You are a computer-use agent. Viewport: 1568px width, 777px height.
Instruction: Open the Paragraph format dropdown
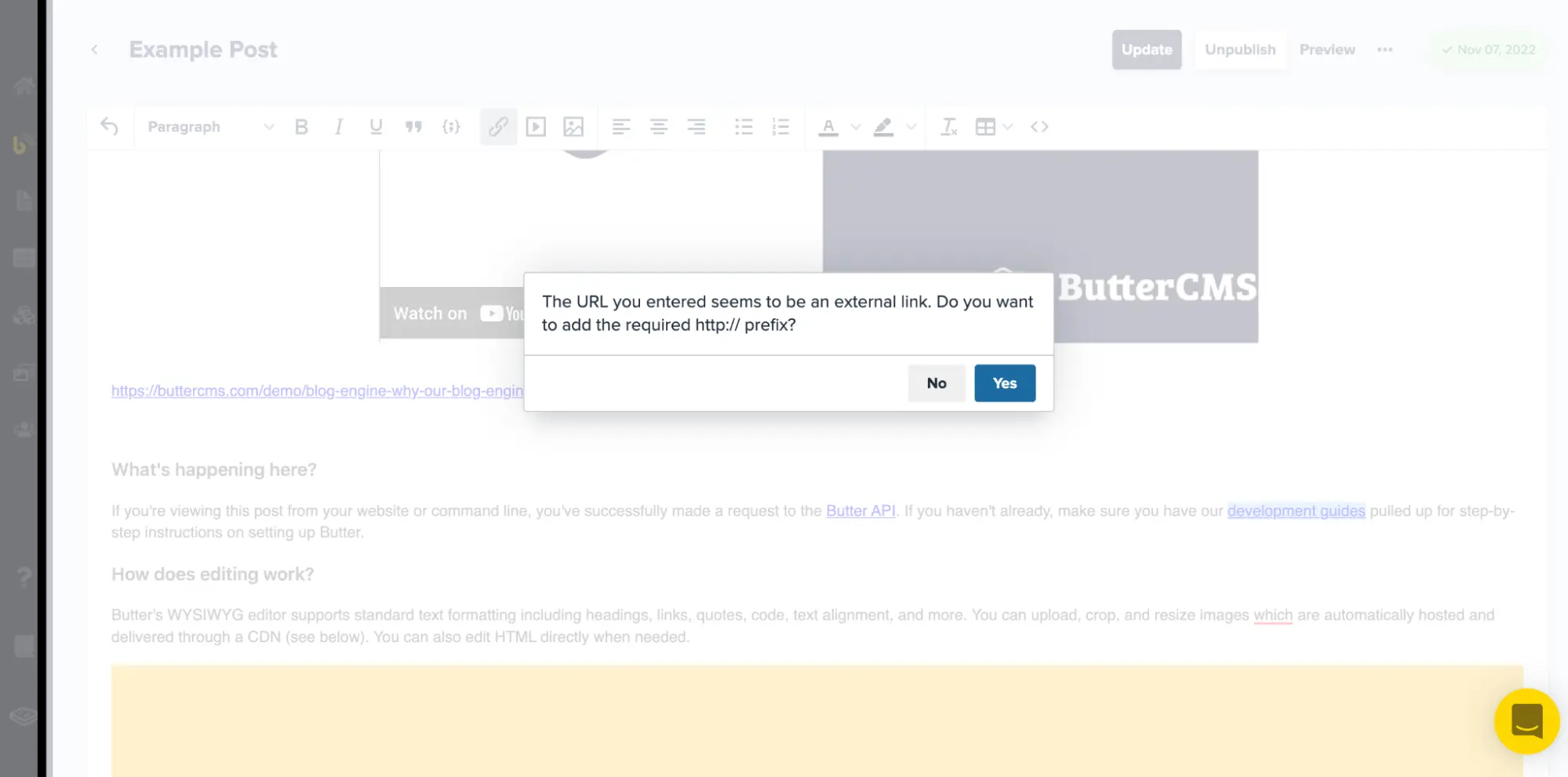pos(210,126)
